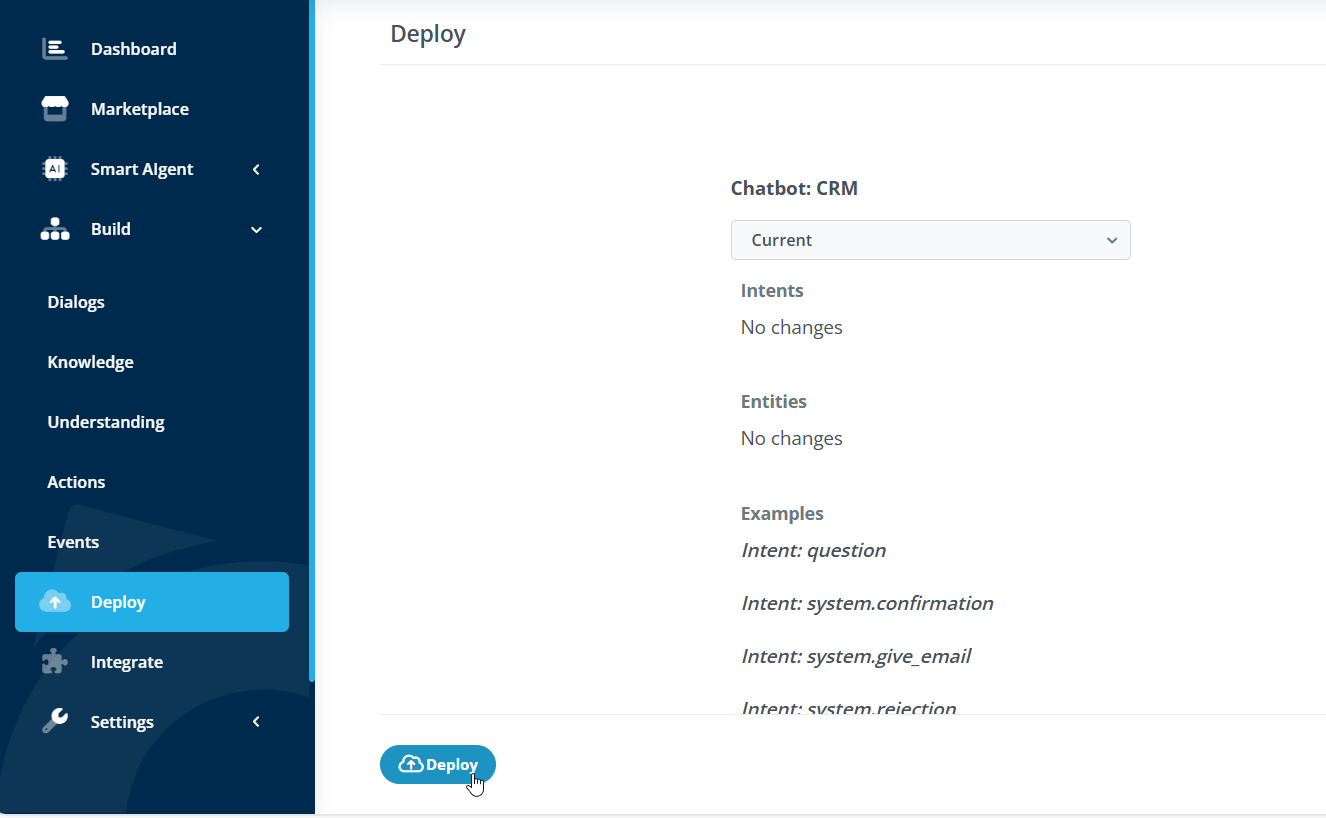
Task: Click 'No changes' under Entities
Action: click(x=791, y=438)
